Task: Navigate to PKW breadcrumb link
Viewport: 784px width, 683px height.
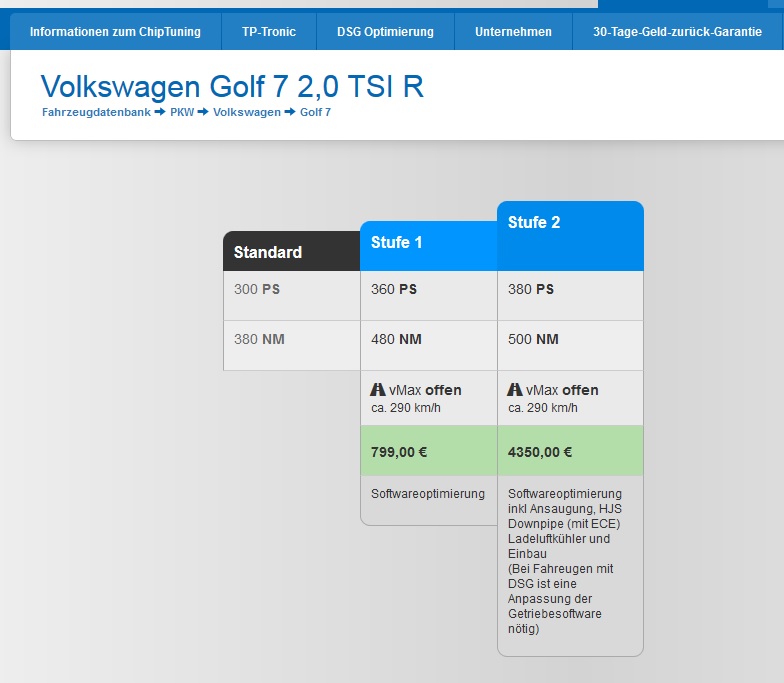Action: coord(182,112)
